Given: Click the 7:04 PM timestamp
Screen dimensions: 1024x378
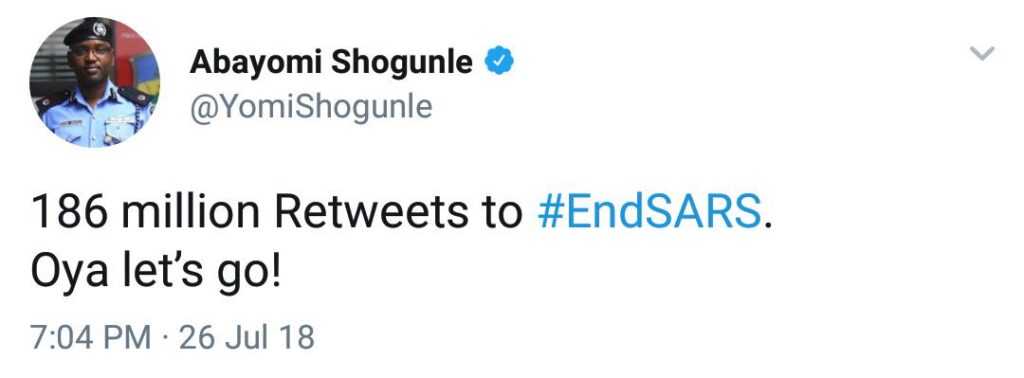Looking at the screenshot, I should 91,338.
